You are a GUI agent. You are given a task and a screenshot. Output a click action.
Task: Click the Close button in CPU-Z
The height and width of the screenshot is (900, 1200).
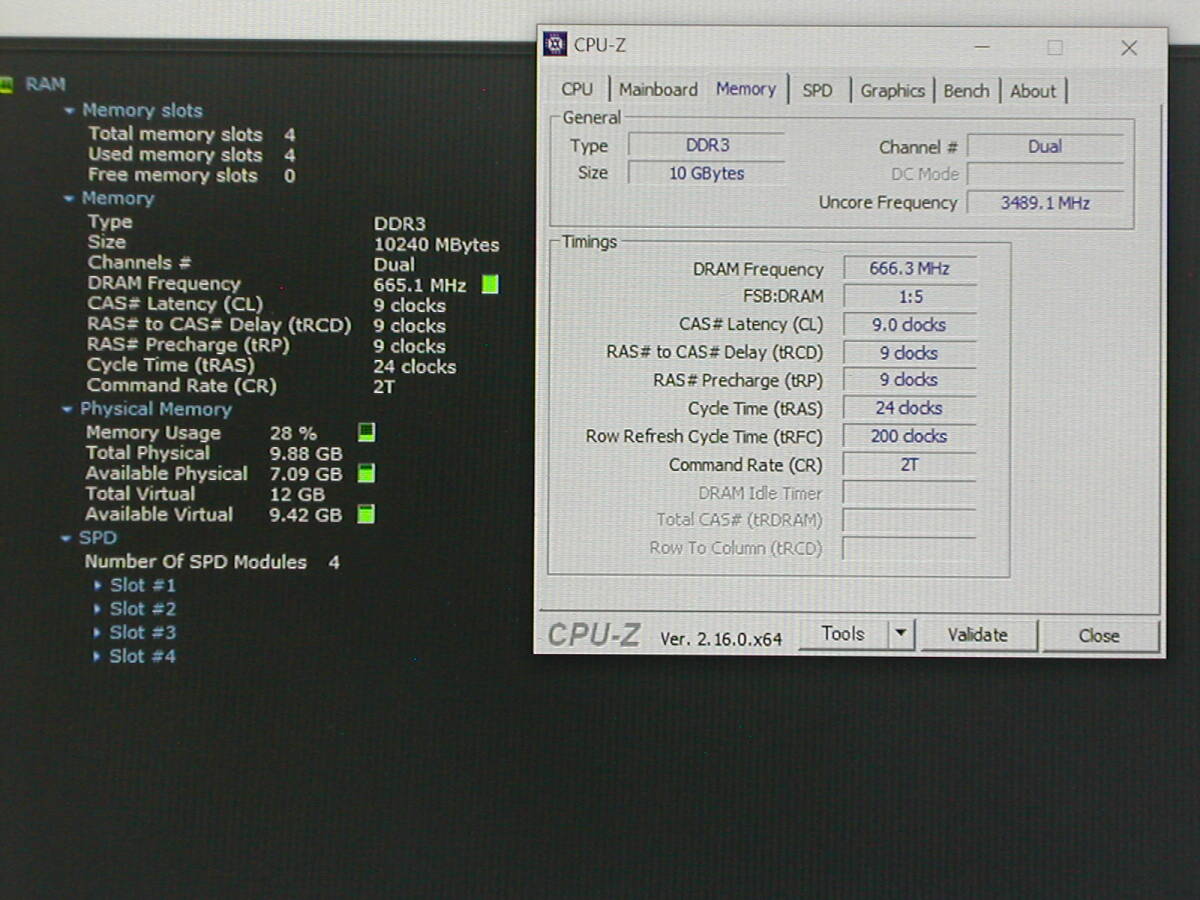1099,636
